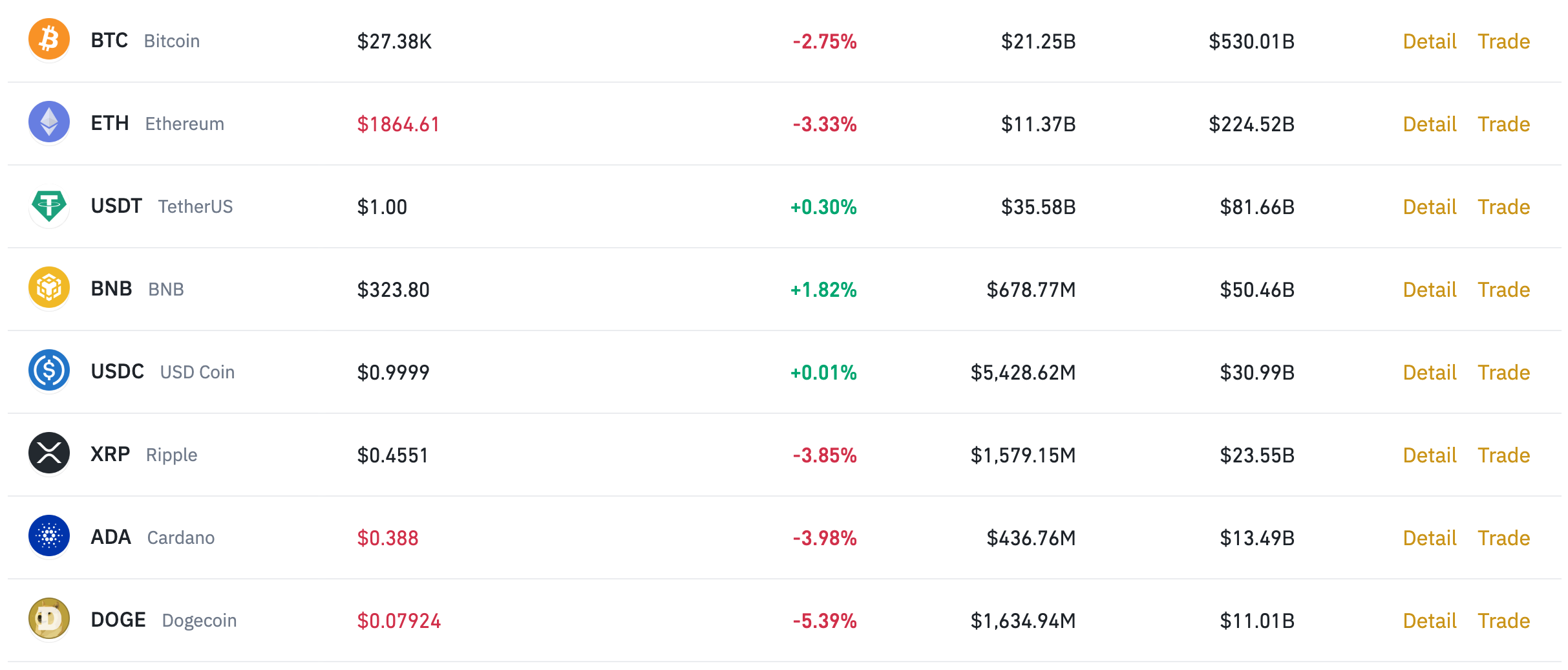Click the black XRP Ripple icon

tap(49, 453)
